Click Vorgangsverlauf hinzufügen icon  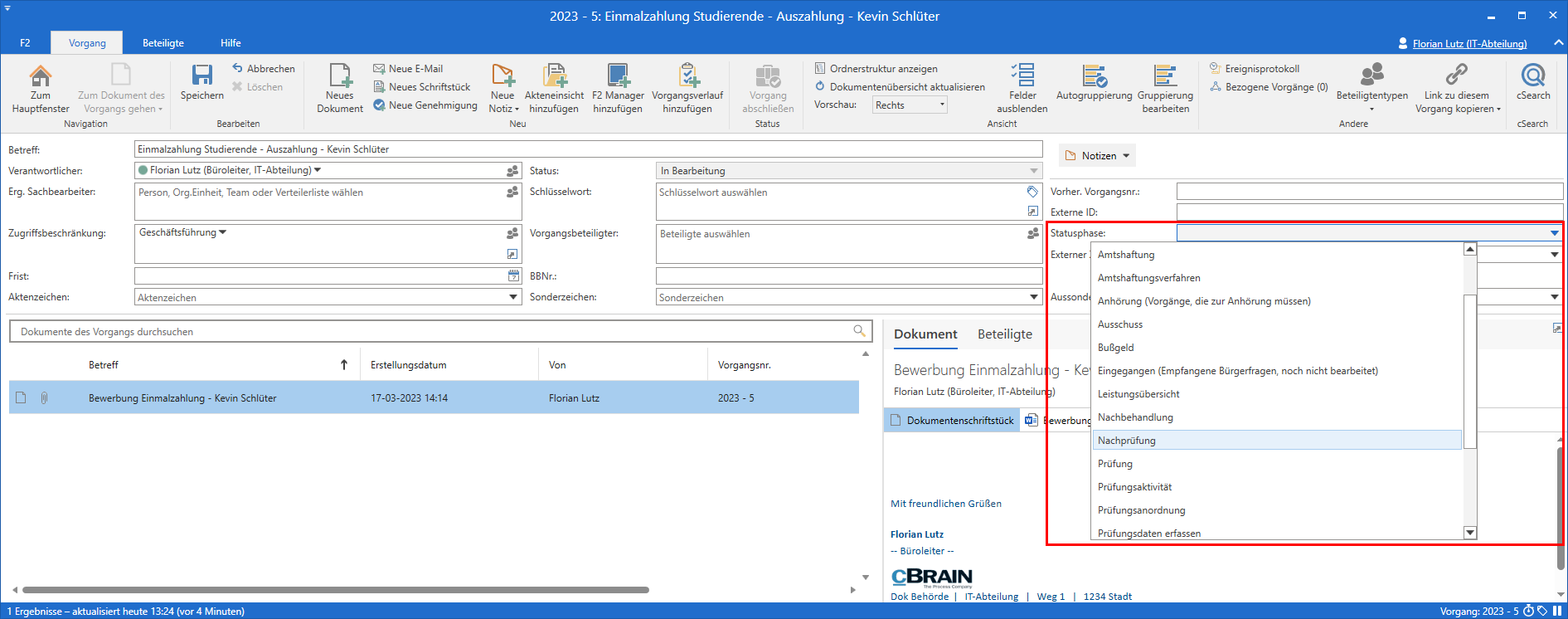point(687,76)
